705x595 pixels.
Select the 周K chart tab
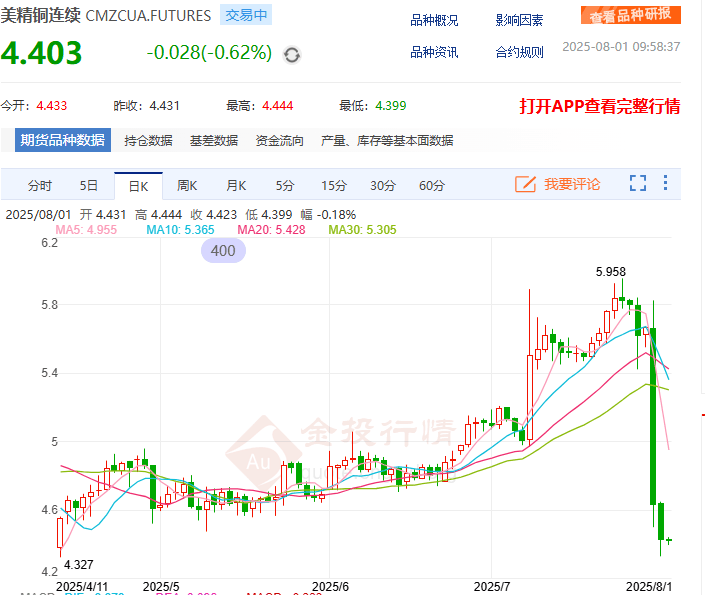pos(187,185)
